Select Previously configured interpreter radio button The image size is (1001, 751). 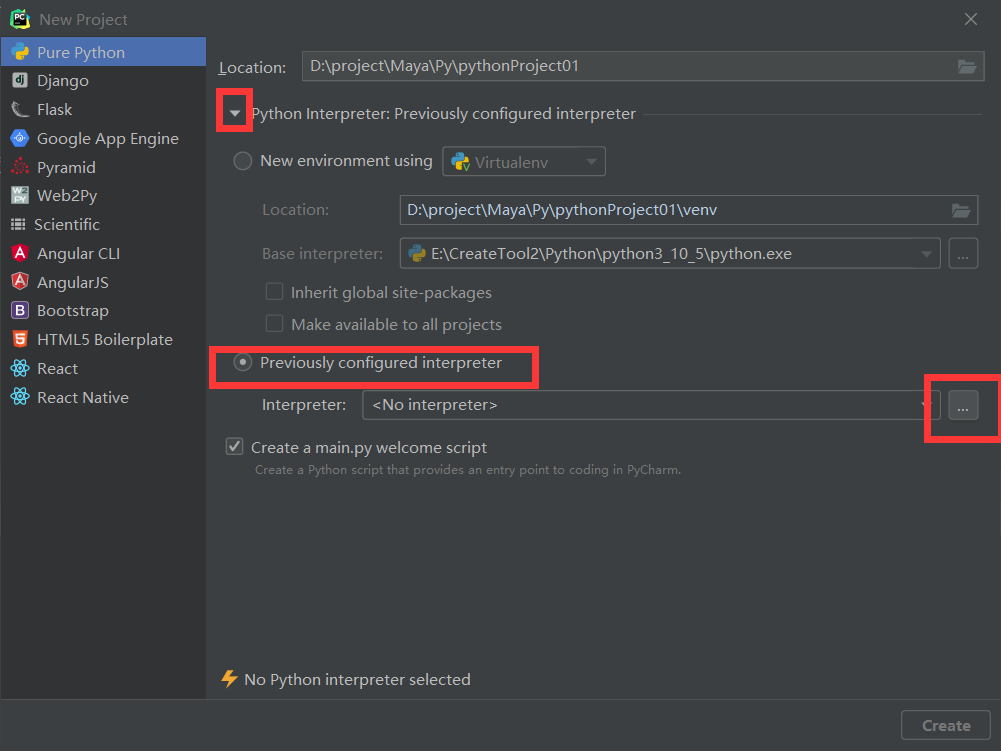242,363
